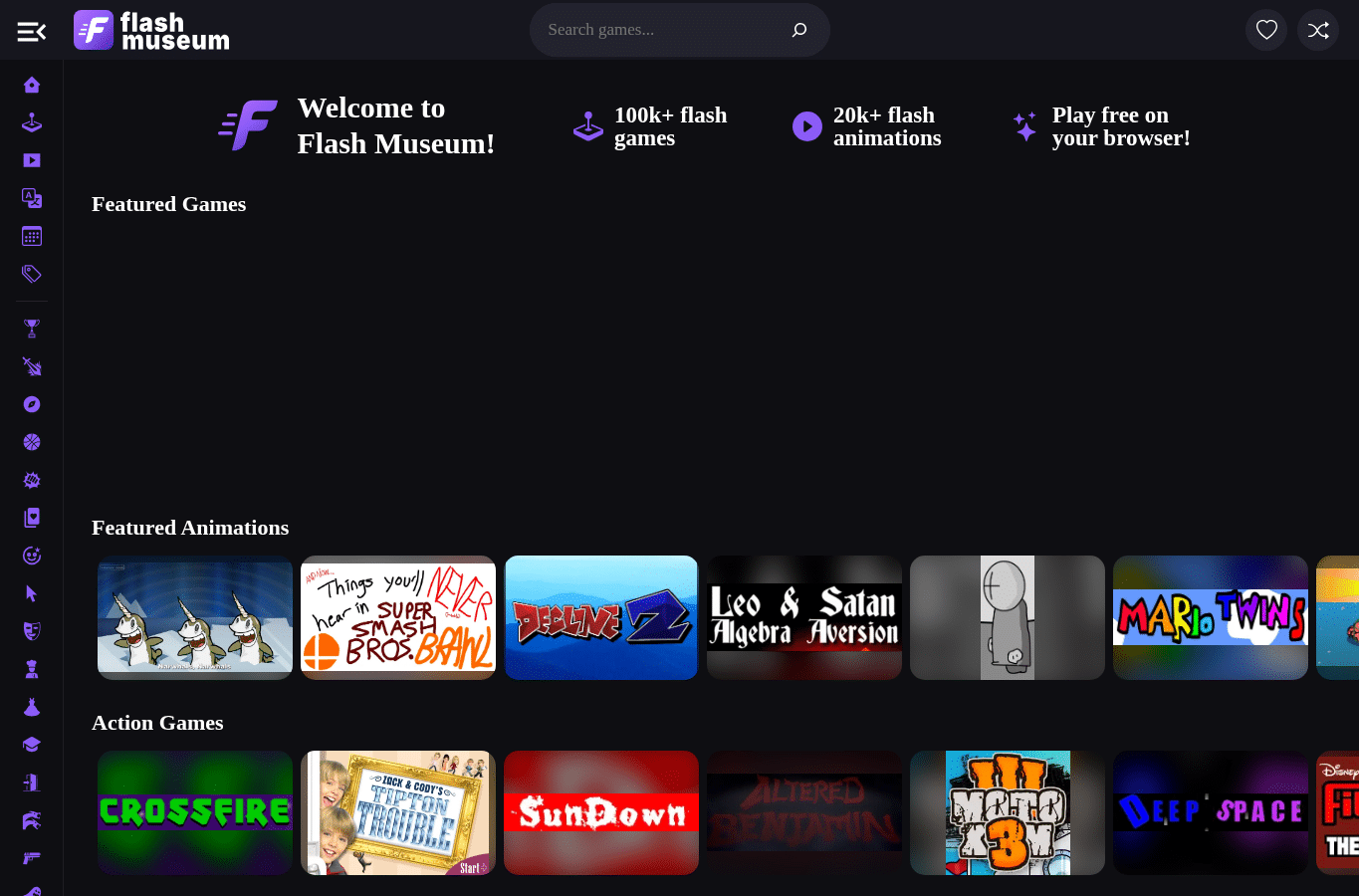The height and width of the screenshot is (896, 1359).
Task: Open the sidebar mouse cursor icon
Action: [x=32, y=593]
